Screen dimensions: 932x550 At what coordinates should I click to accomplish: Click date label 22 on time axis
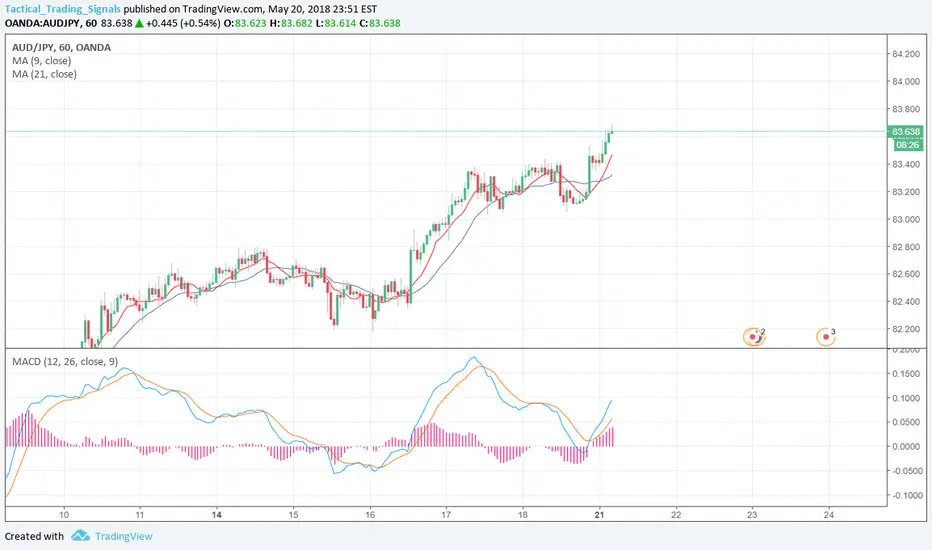pos(676,515)
